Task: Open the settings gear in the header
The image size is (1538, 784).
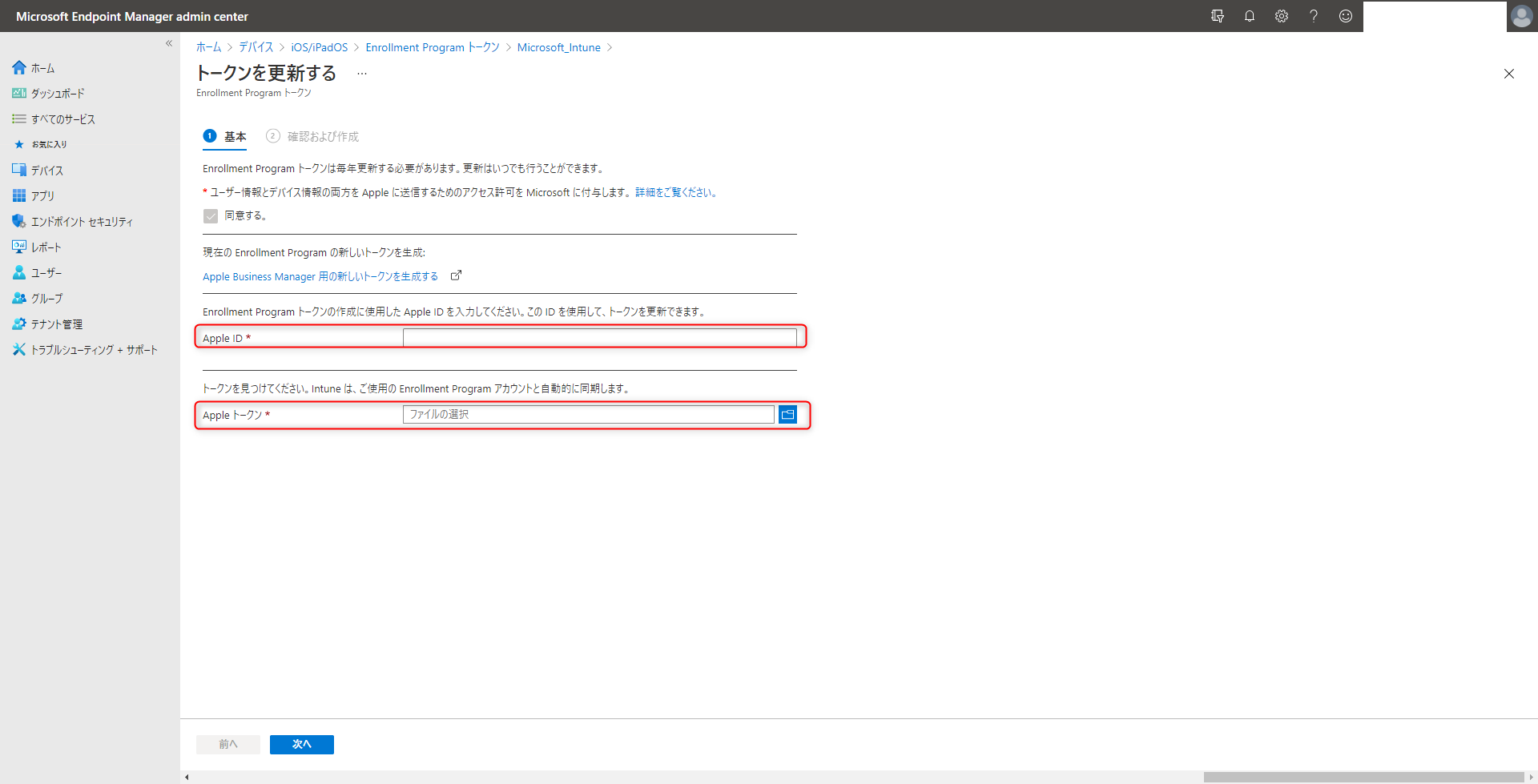Action: [x=1282, y=16]
